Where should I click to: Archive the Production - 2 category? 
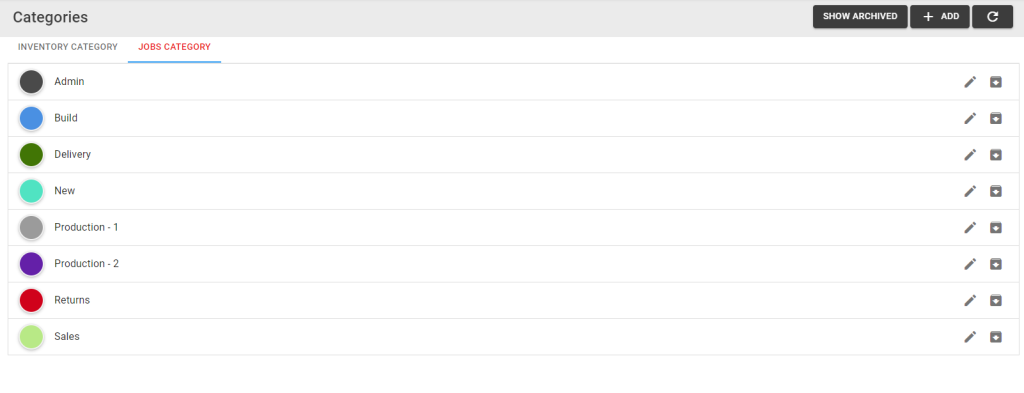click(995, 264)
